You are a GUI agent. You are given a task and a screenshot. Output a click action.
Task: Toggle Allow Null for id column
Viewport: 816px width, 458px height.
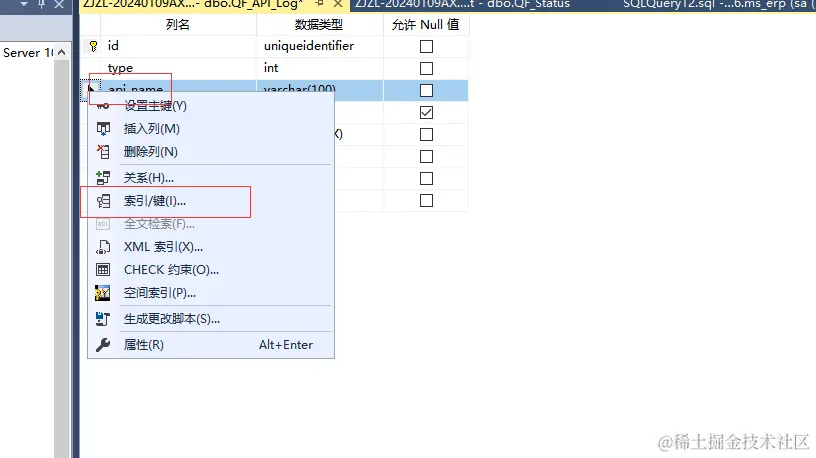426,46
